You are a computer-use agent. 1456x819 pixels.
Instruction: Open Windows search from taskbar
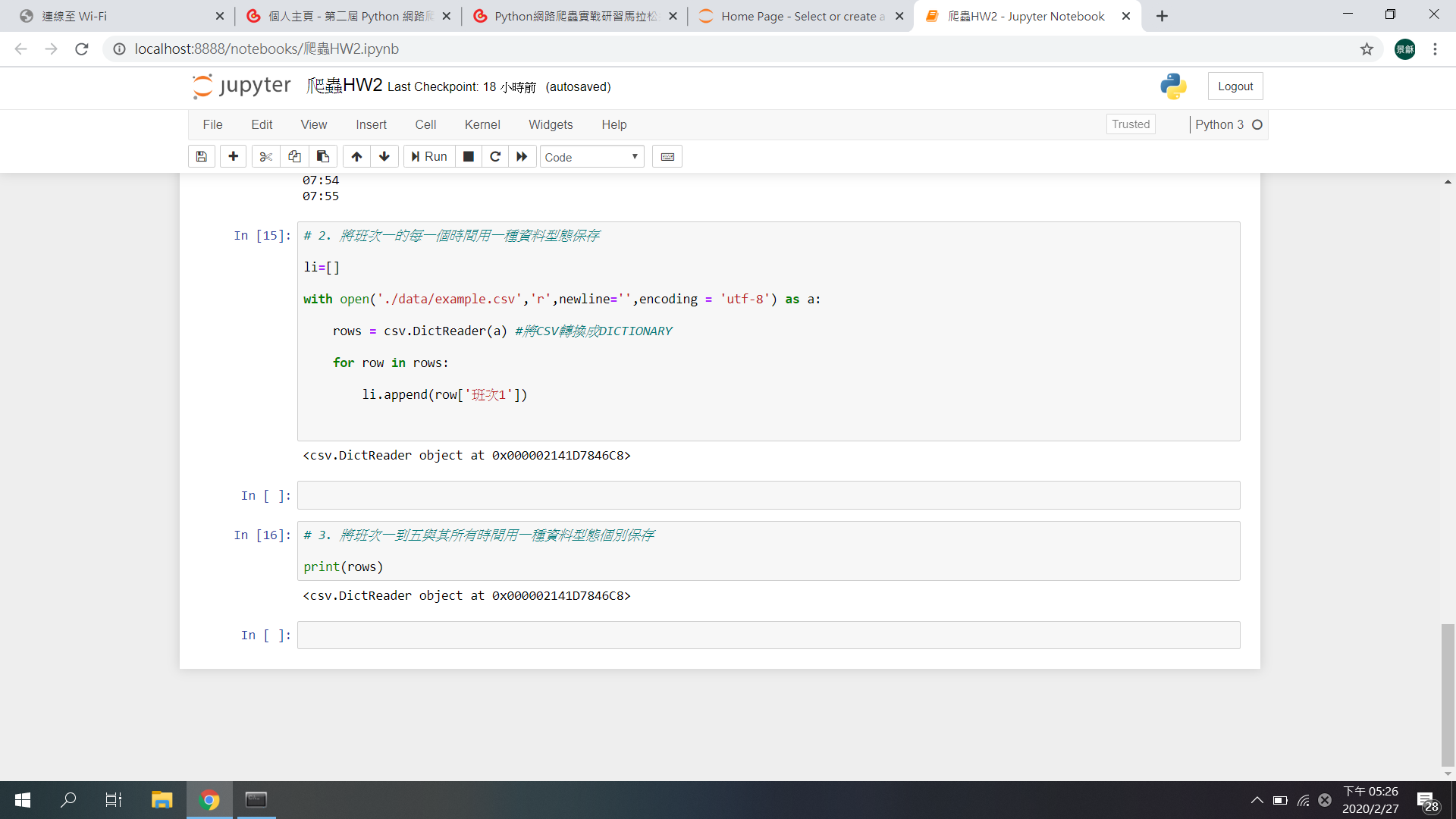click(x=68, y=800)
